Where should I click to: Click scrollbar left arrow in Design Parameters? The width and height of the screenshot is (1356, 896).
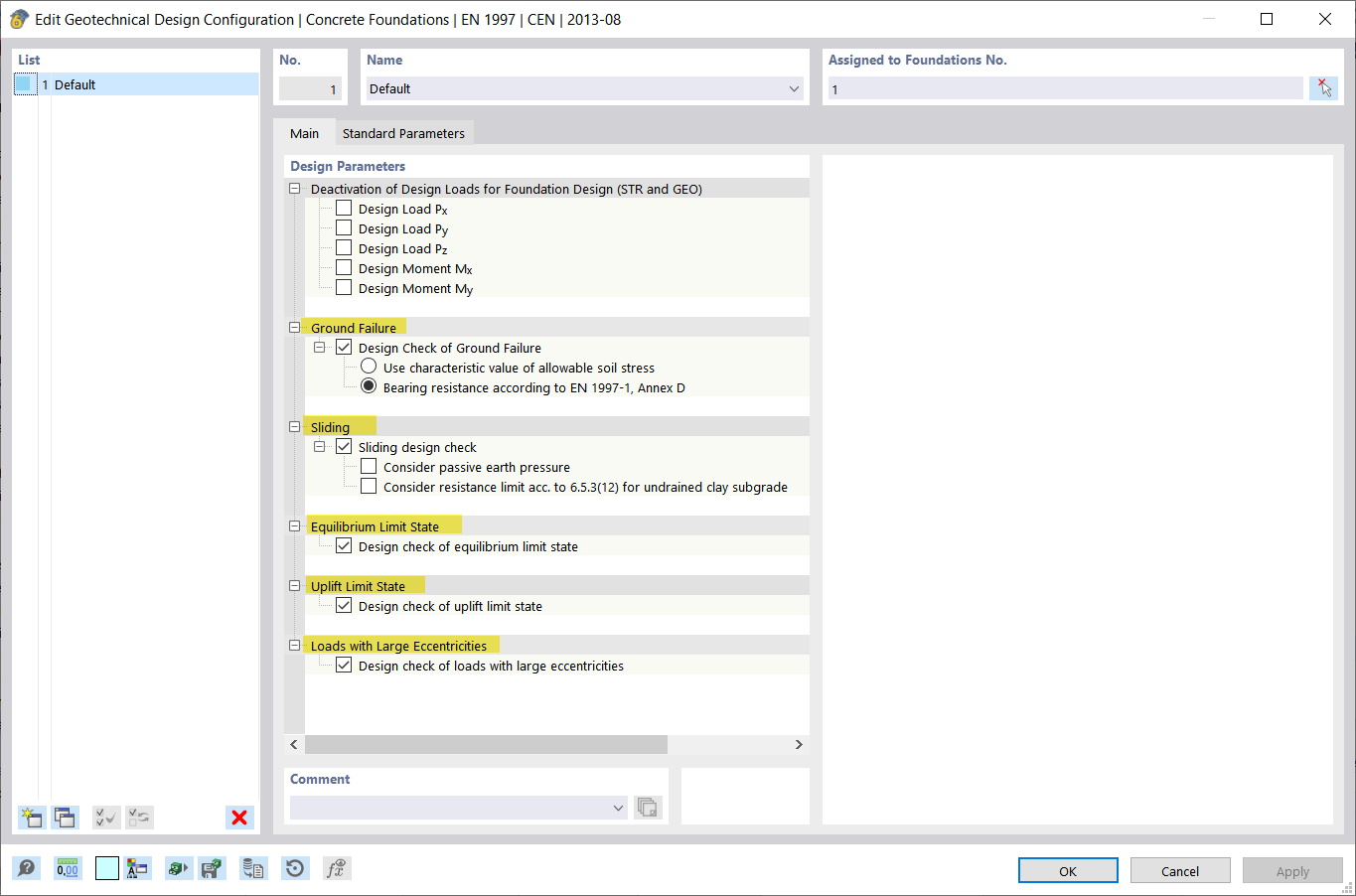tap(294, 744)
